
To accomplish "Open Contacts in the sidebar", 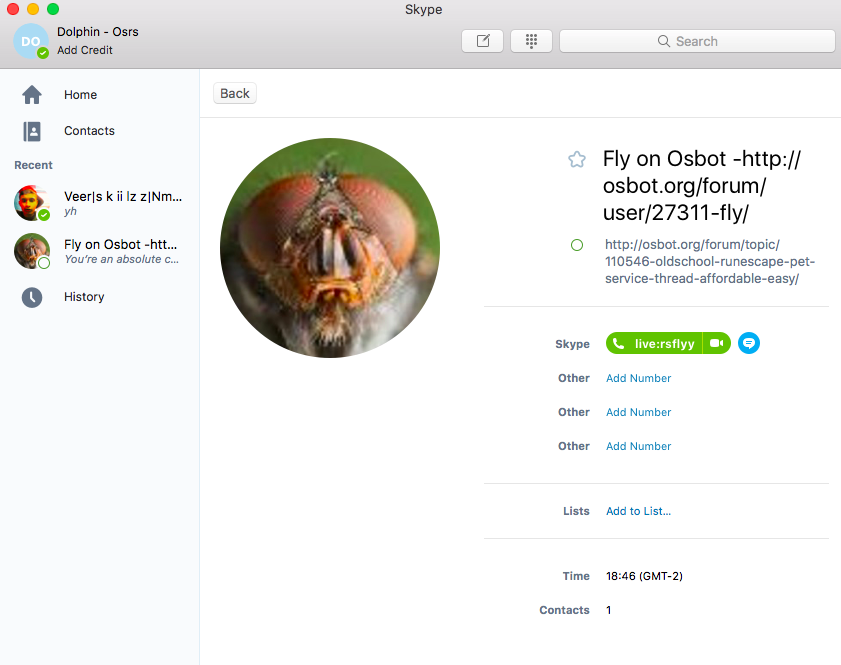I will pyautogui.click(x=89, y=131).
